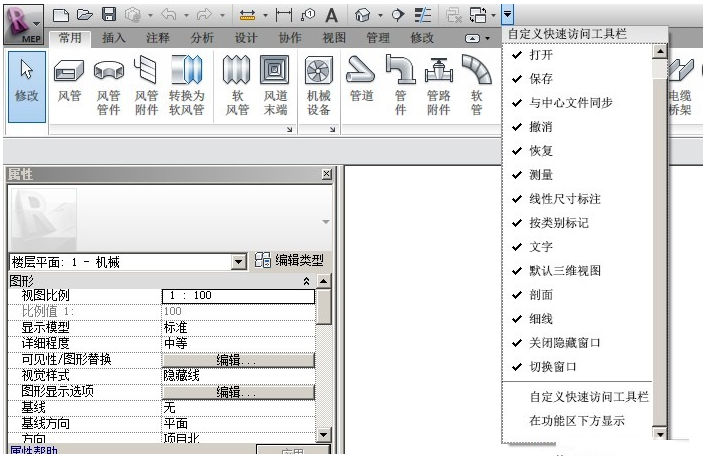Select the 机械设备 Mechanical equipment tool
The width and height of the screenshot is (708, 456).
click(319, 85)
